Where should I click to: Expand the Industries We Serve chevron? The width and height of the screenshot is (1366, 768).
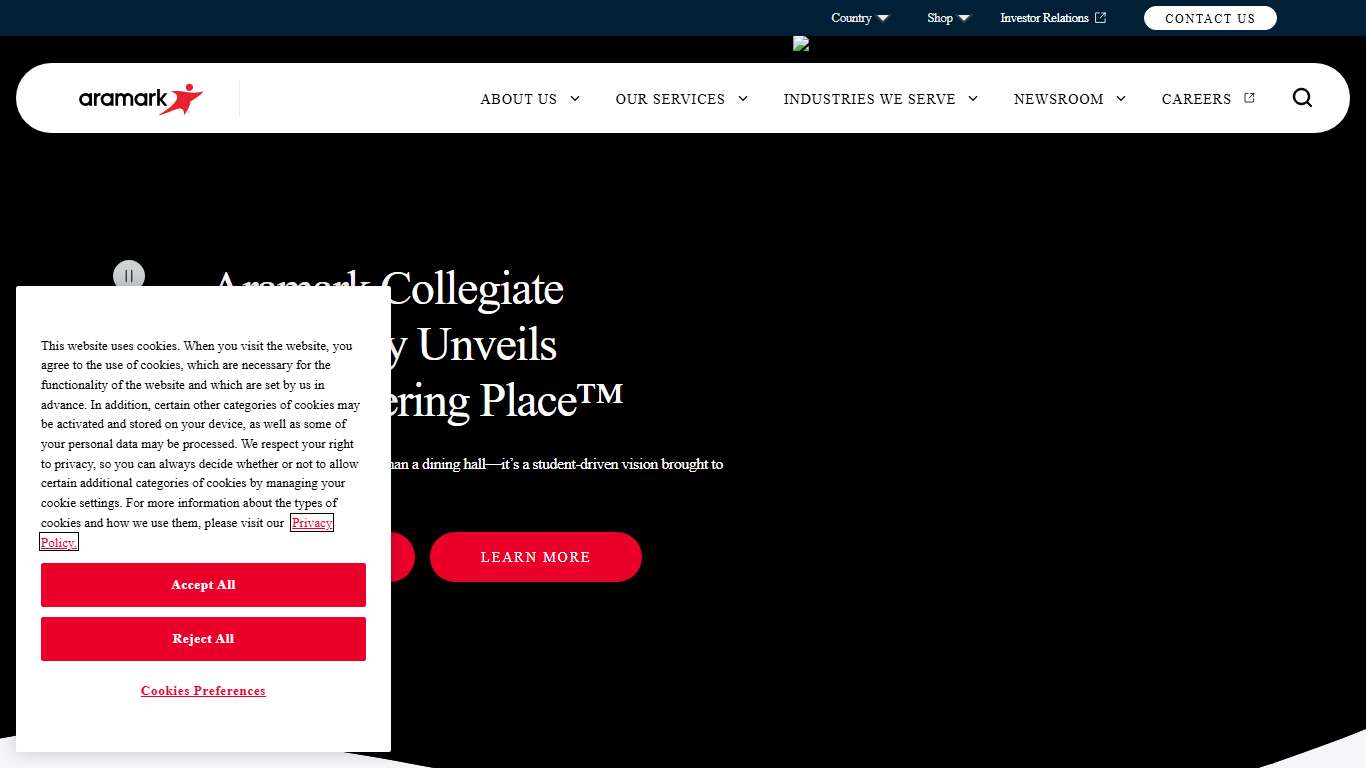coord(973,99)
